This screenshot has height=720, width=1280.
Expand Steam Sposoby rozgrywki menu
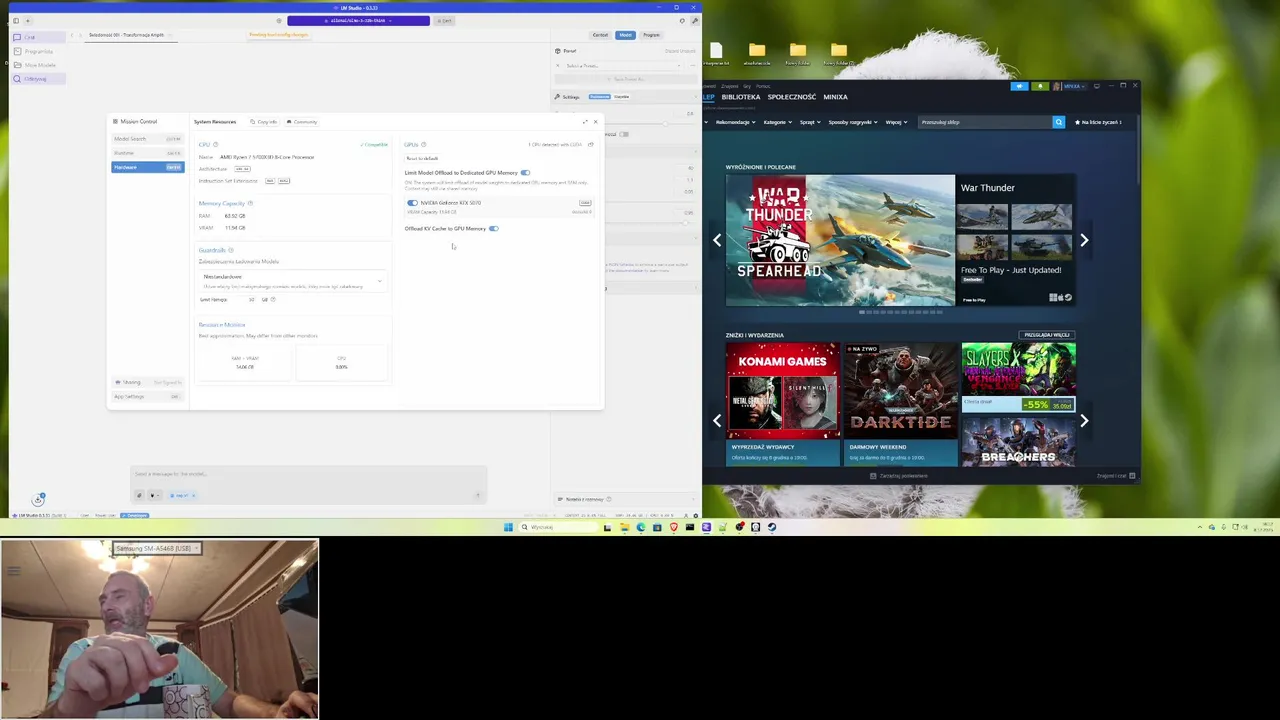852,122
